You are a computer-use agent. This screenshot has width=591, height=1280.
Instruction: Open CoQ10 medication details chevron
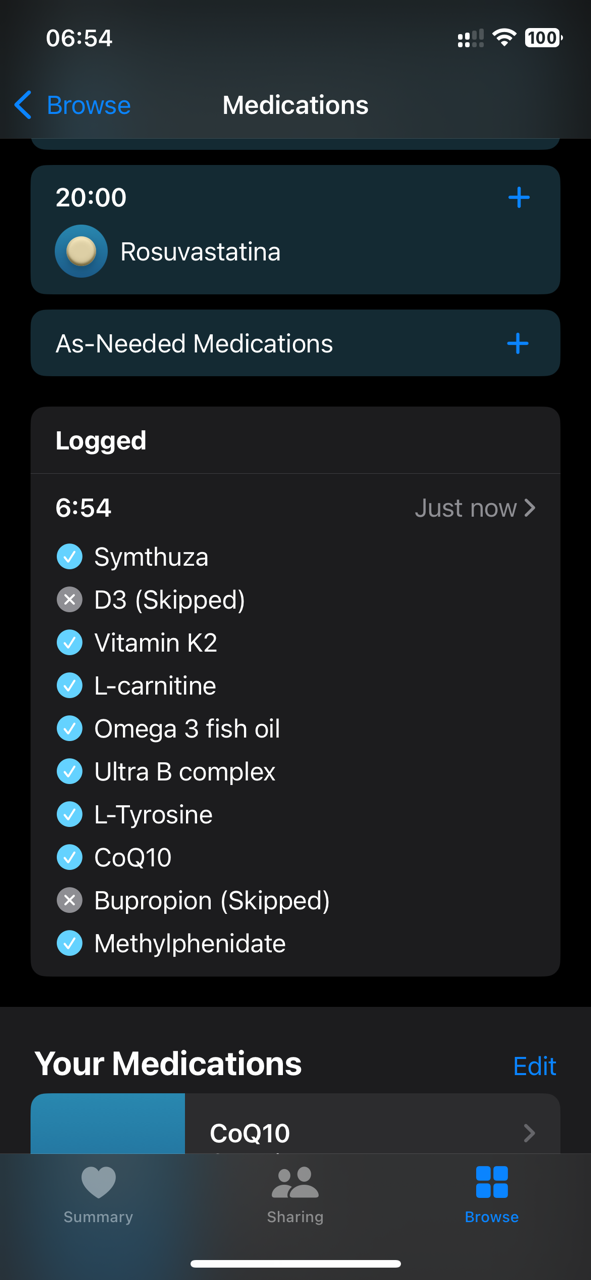point(529,1133)
